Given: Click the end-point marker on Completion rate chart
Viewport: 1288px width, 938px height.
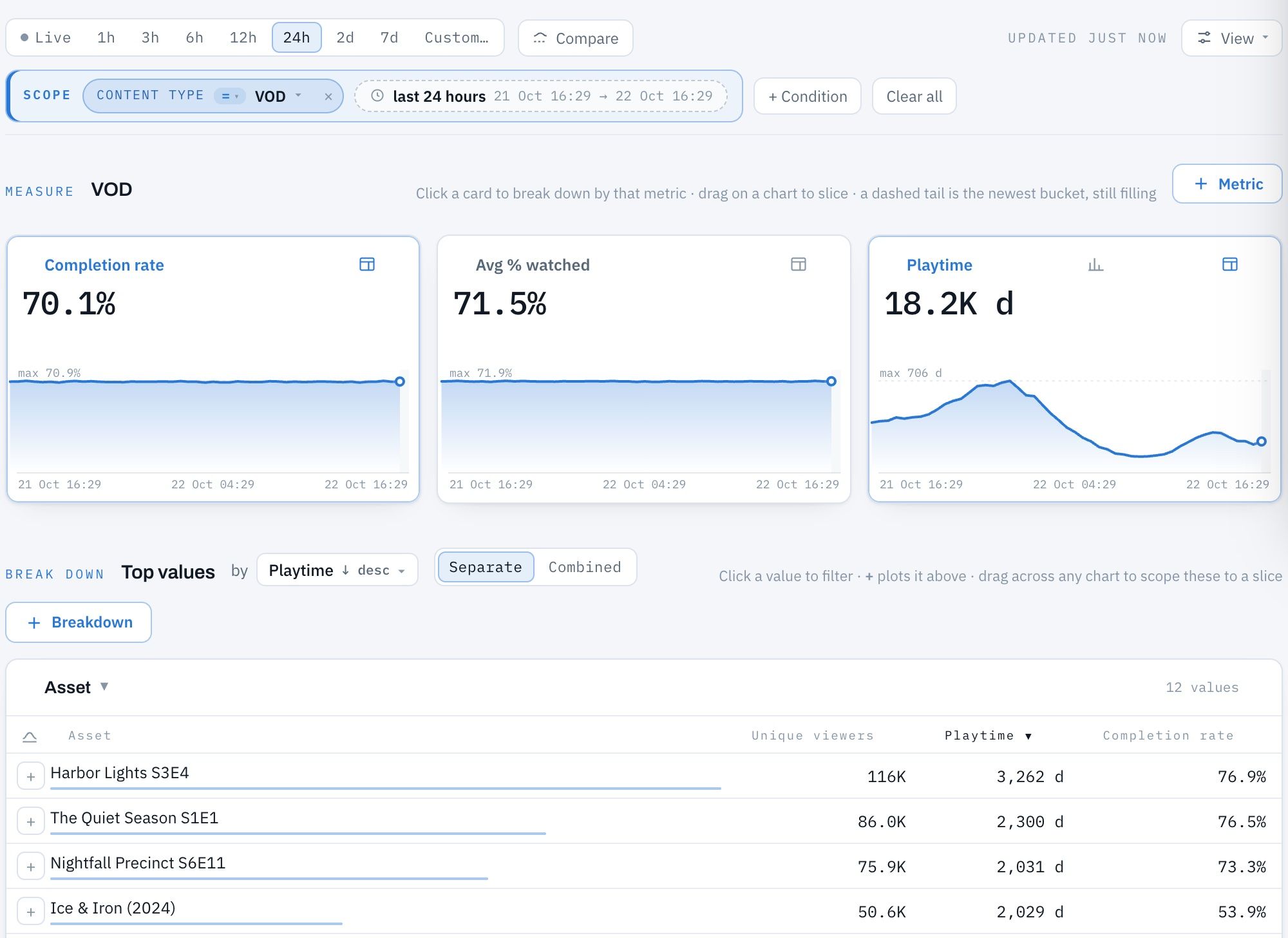Looking at the screenshot, I should 400,381.
